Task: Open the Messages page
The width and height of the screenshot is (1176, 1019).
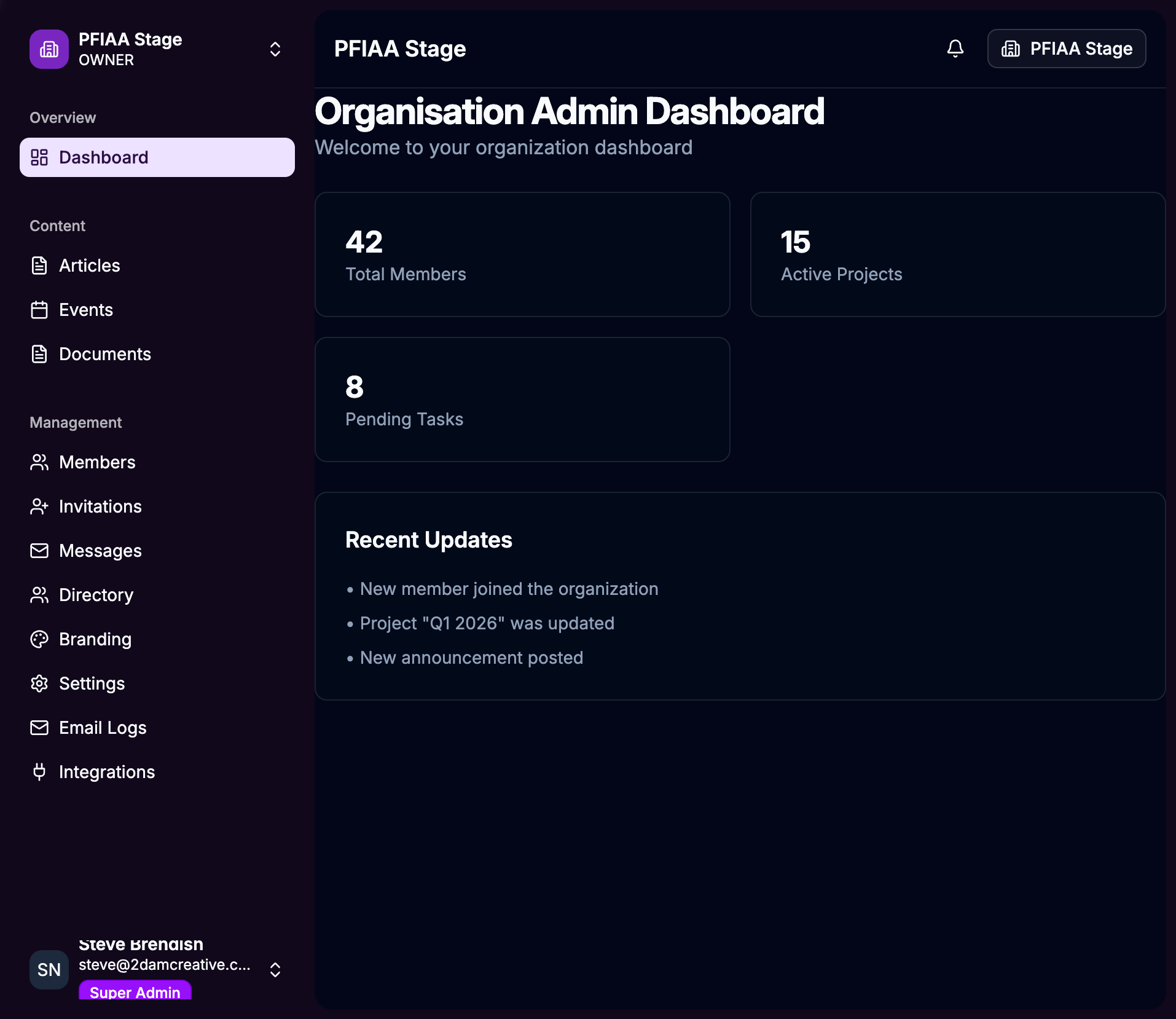Action: click(157, 551)
